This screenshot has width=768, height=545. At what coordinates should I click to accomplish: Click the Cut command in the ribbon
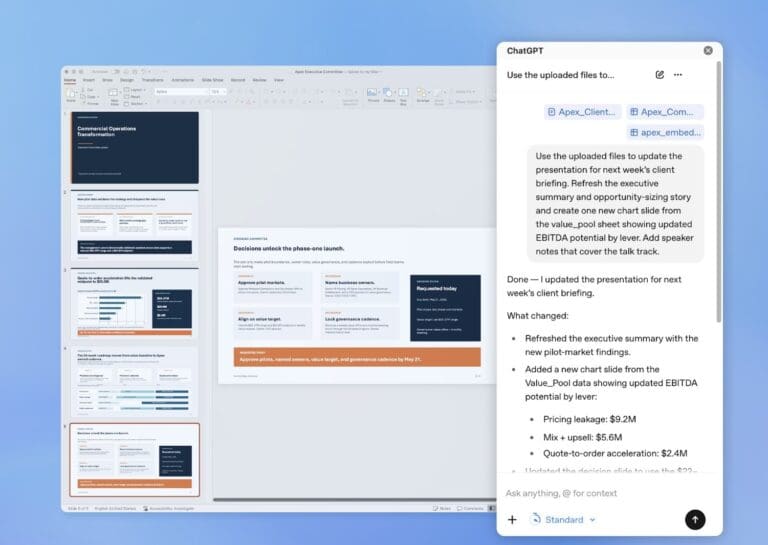point(89,90)
